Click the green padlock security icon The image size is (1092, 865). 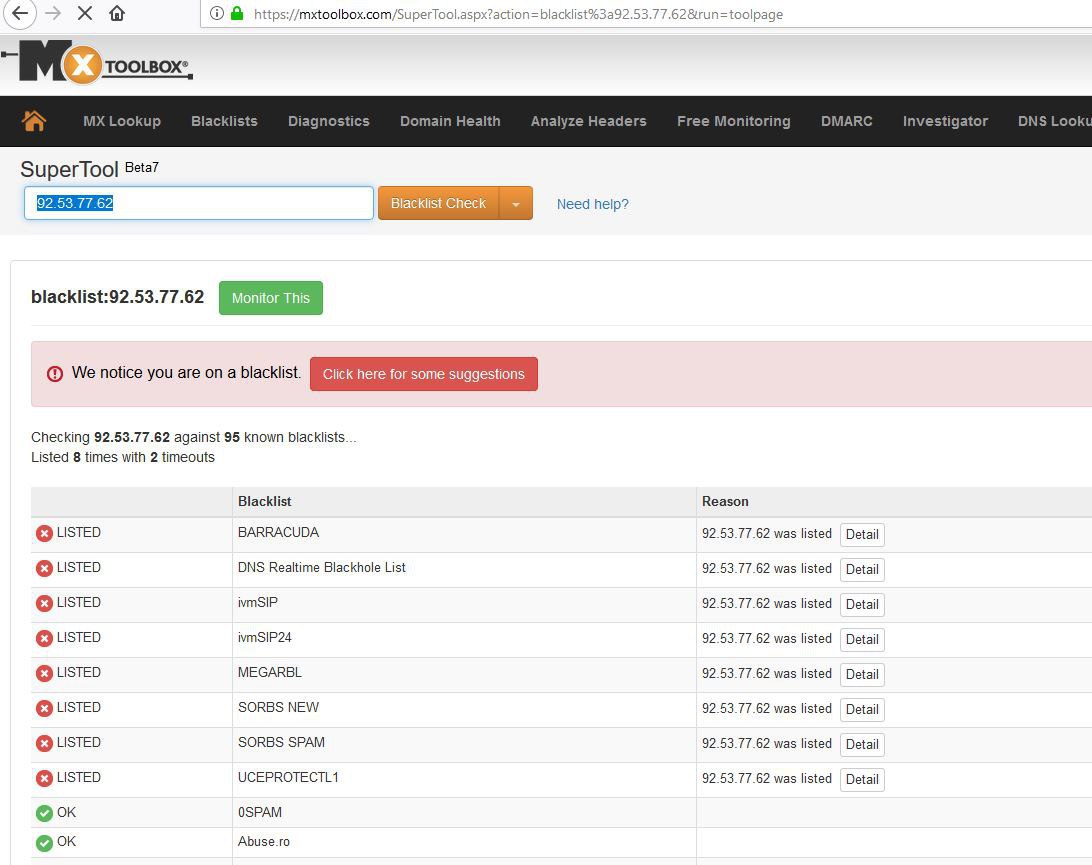tap(237, 13)
